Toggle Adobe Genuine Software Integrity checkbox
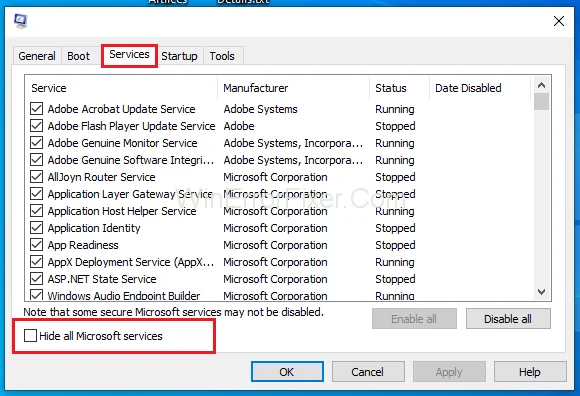580x396 pixels. (x=36, y=160)
